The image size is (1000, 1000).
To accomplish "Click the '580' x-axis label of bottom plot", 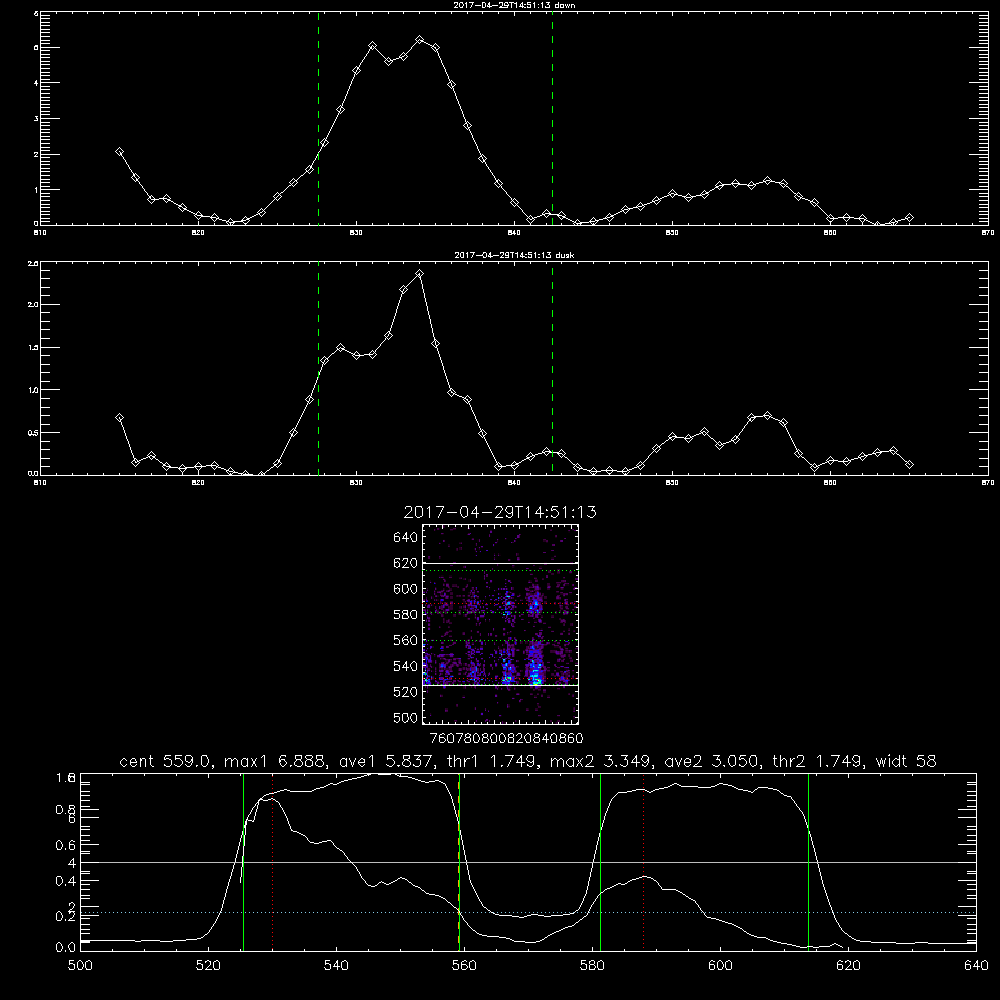I will point(592,966).
